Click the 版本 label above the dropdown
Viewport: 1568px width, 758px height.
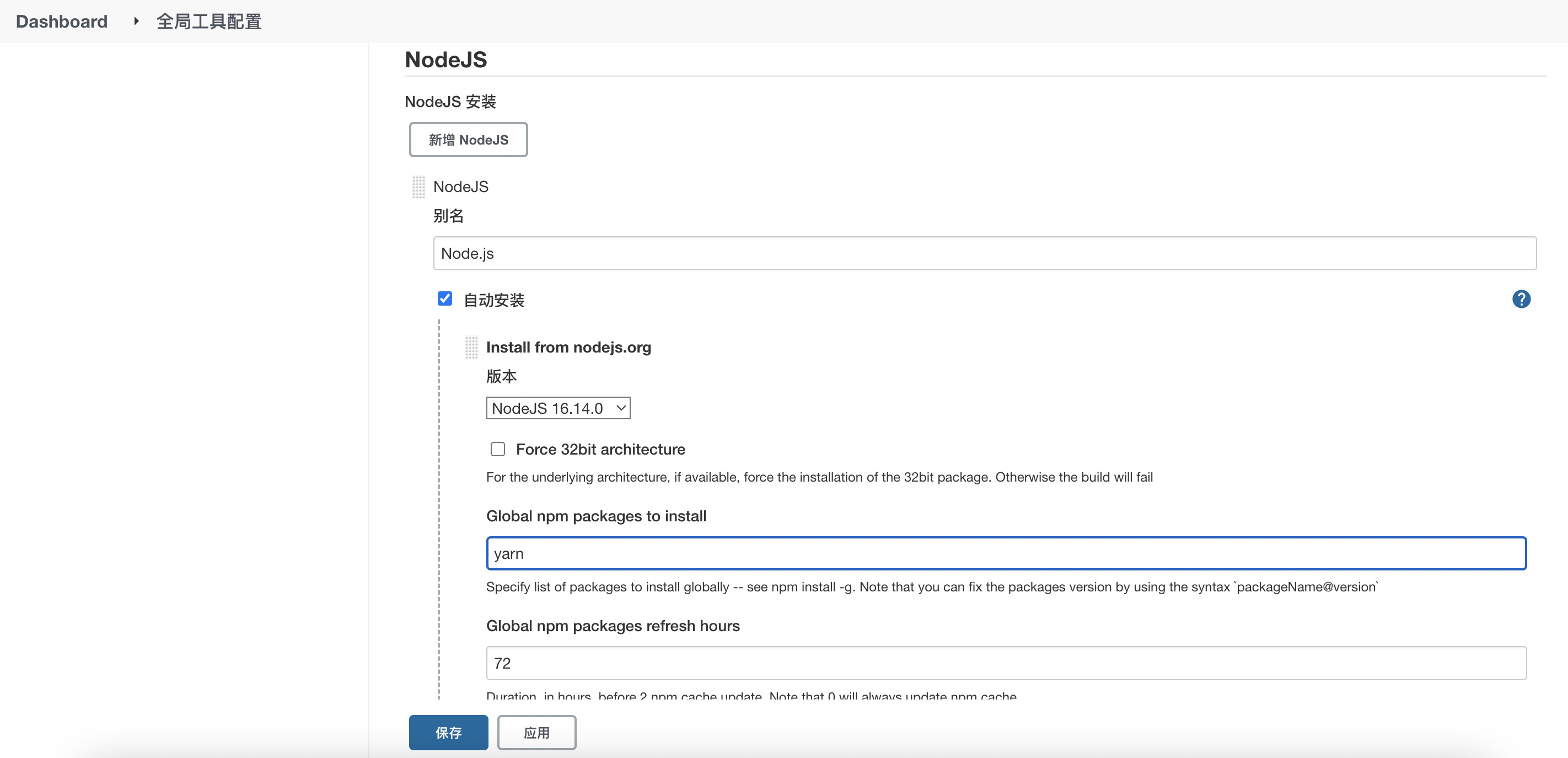pyautogui.click(x=501, y=376)
